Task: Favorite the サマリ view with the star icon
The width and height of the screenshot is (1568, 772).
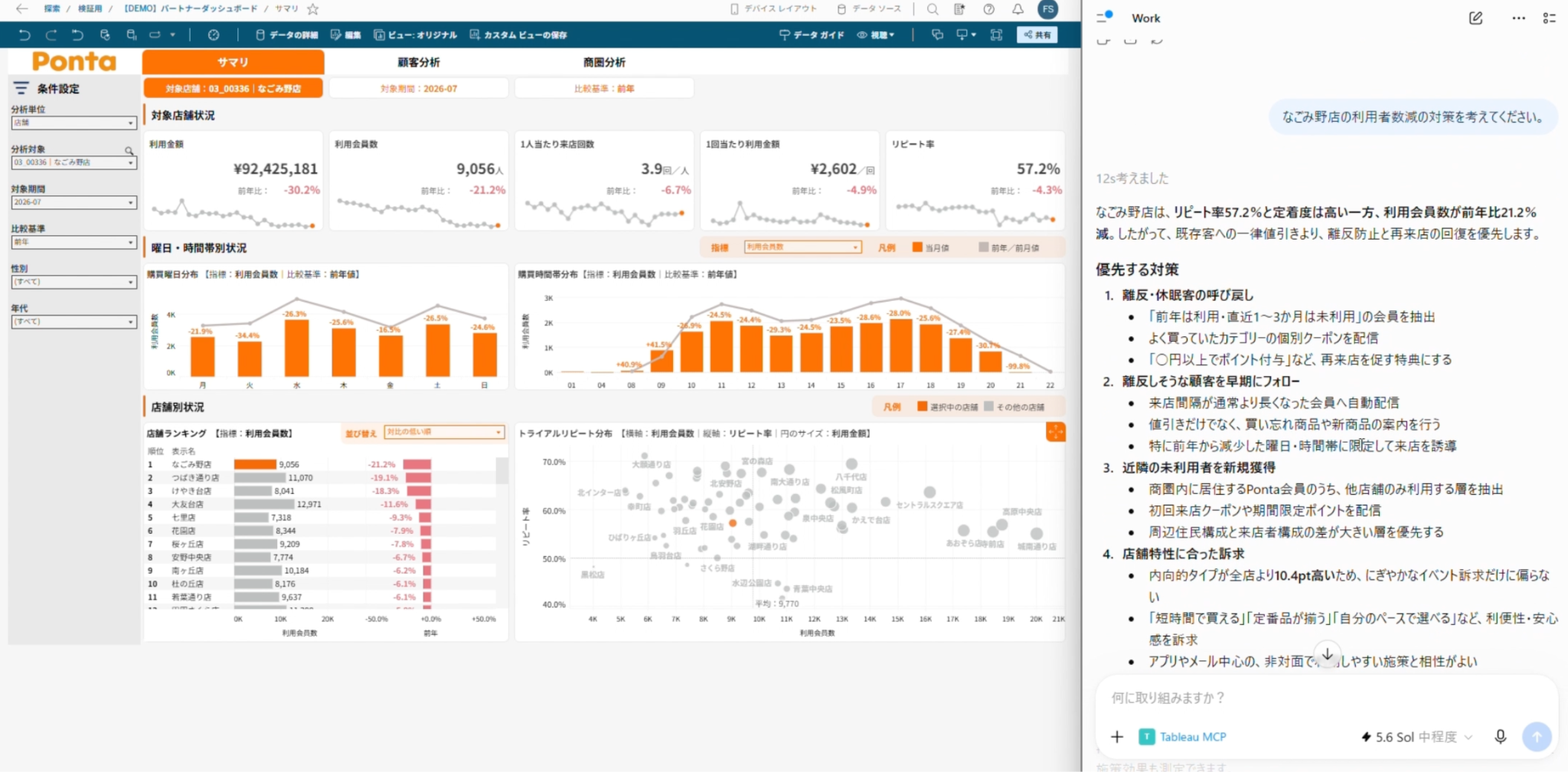Action: pyautogui.click(x=312, y=9)
